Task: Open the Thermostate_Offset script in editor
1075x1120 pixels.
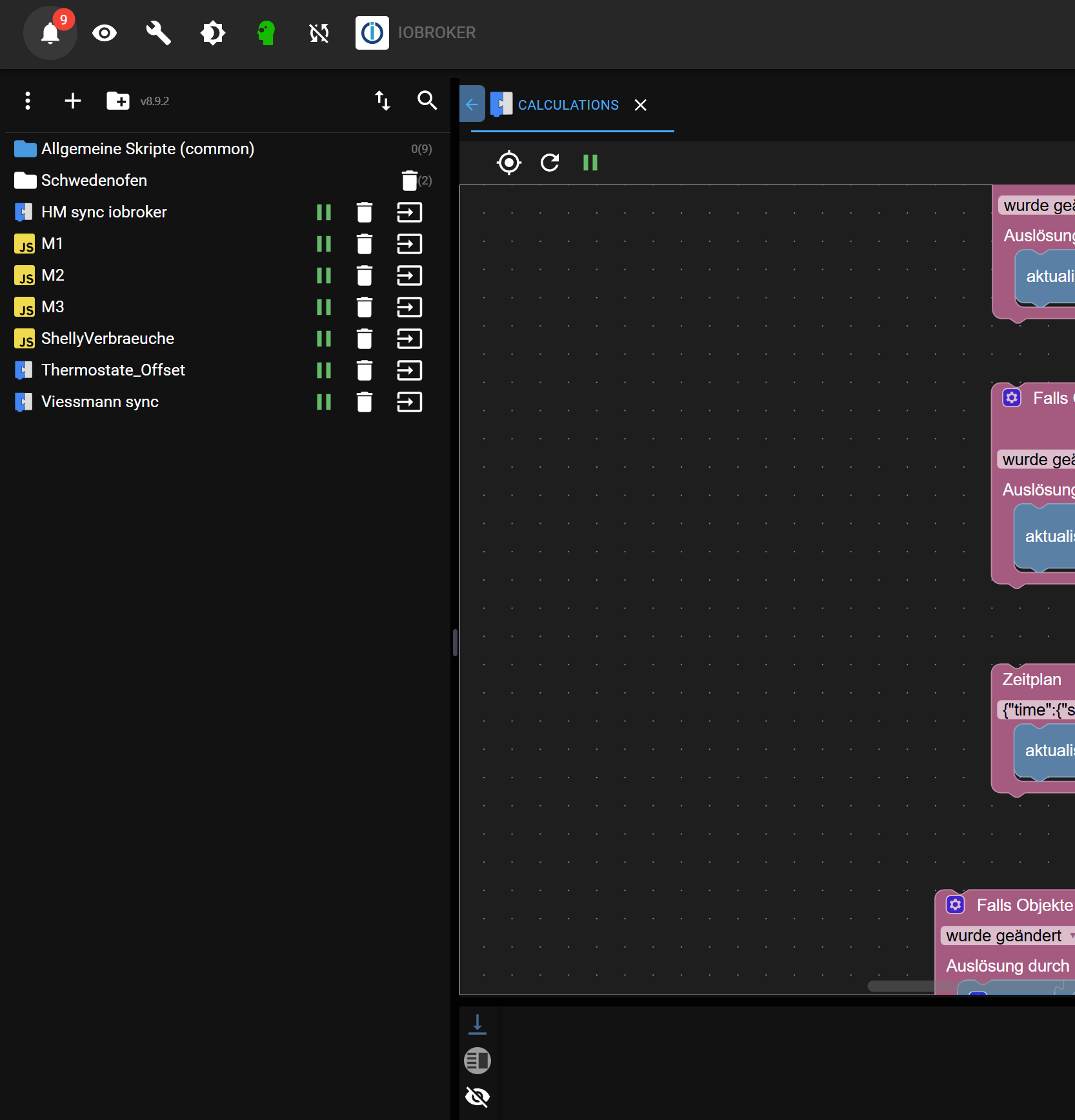Action: [409, 370]
